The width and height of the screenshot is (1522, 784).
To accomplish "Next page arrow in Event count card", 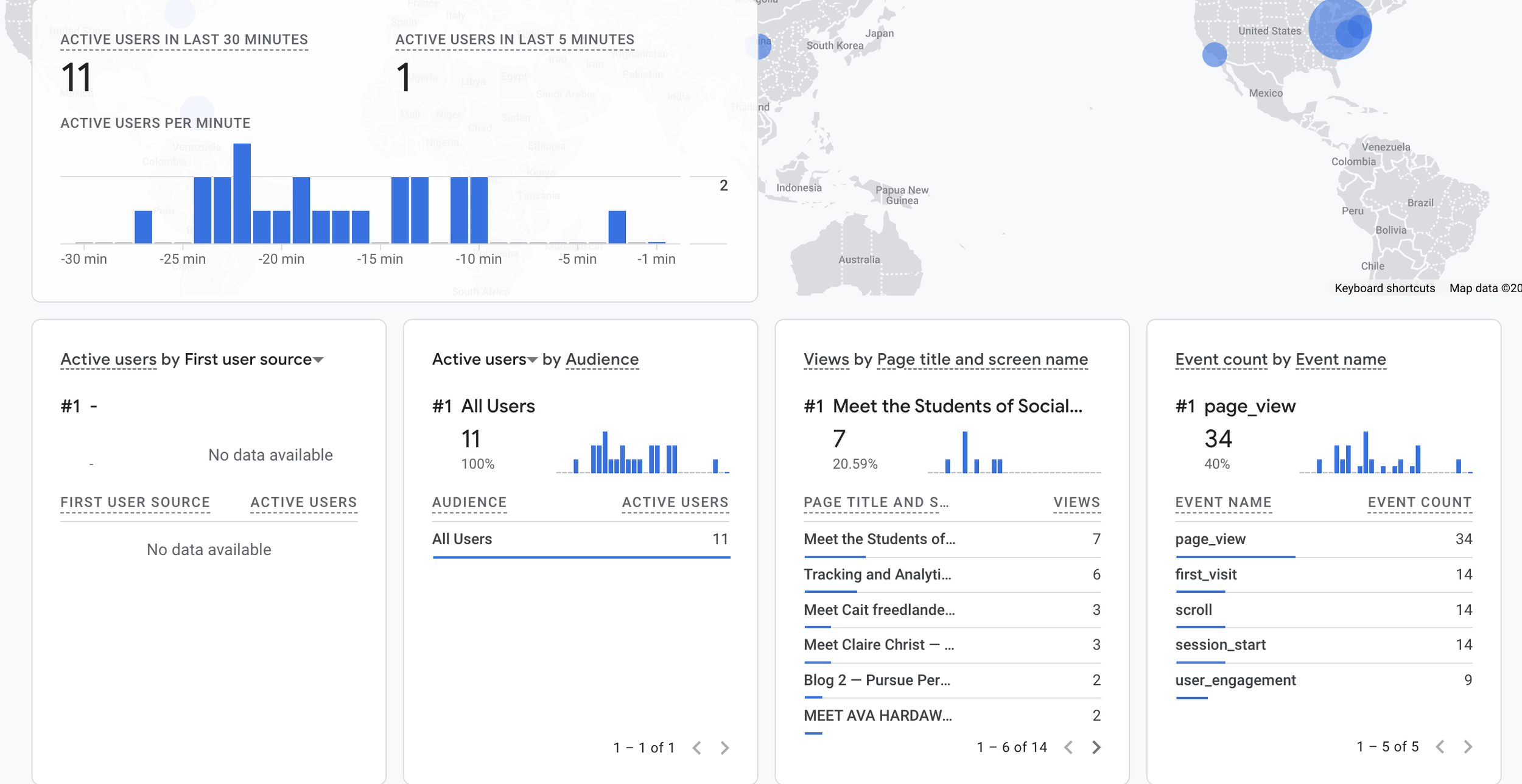I will [1468, 746].
